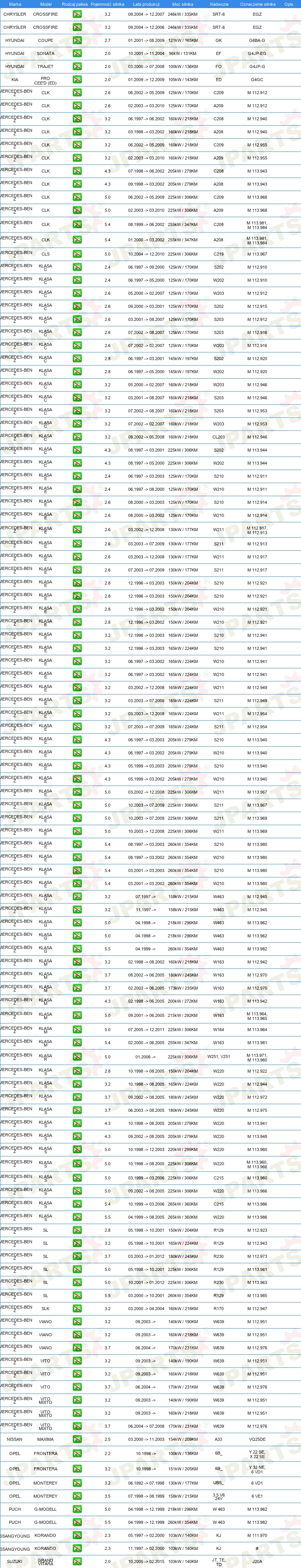The width and height of the screenshot is (301, 1568).
Task: Click the fuel icon in Nissan Maxima row
Action: click(77, 1439)
